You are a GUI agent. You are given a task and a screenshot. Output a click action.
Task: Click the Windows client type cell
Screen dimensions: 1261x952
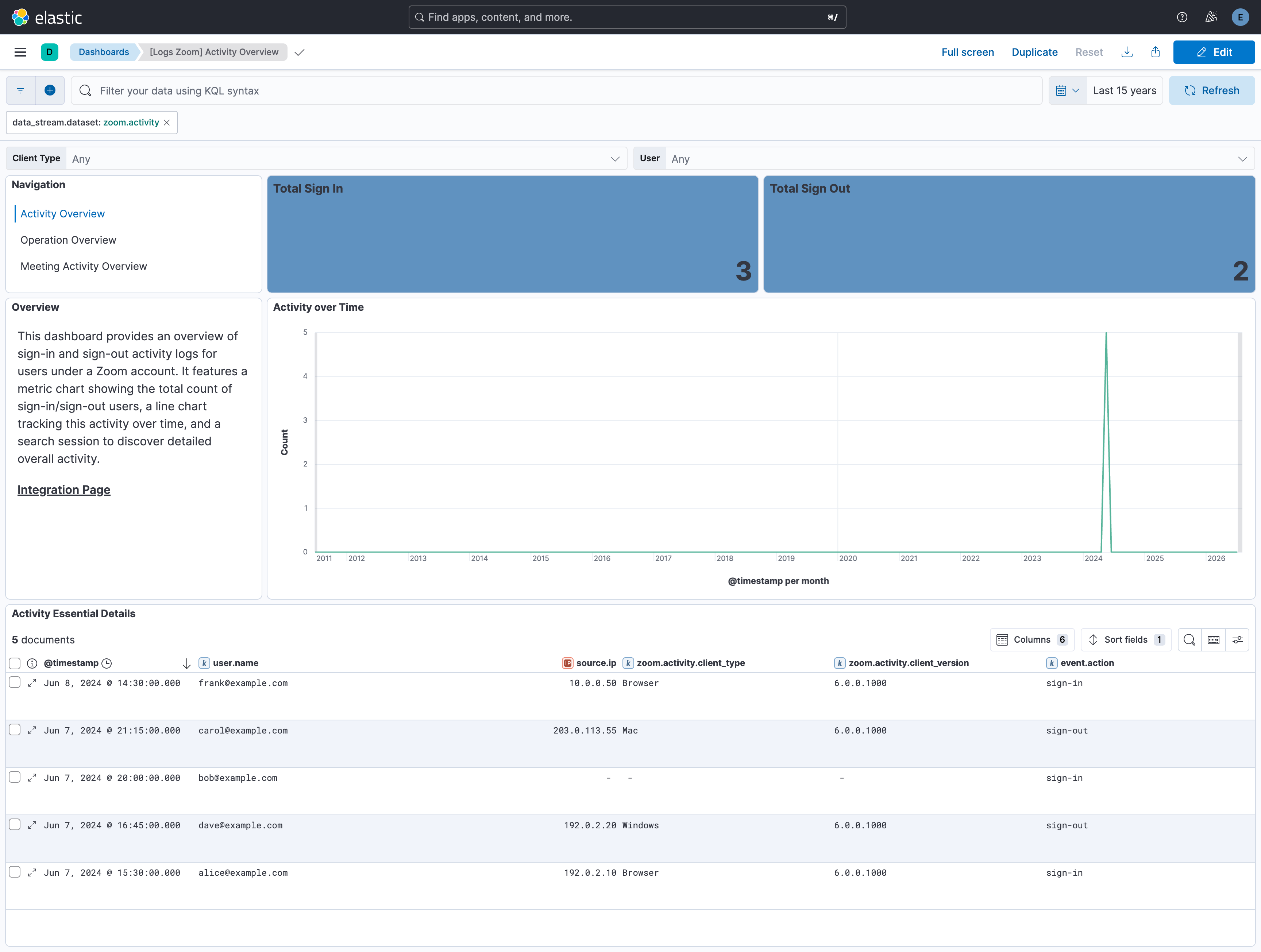tap(640, 825)
